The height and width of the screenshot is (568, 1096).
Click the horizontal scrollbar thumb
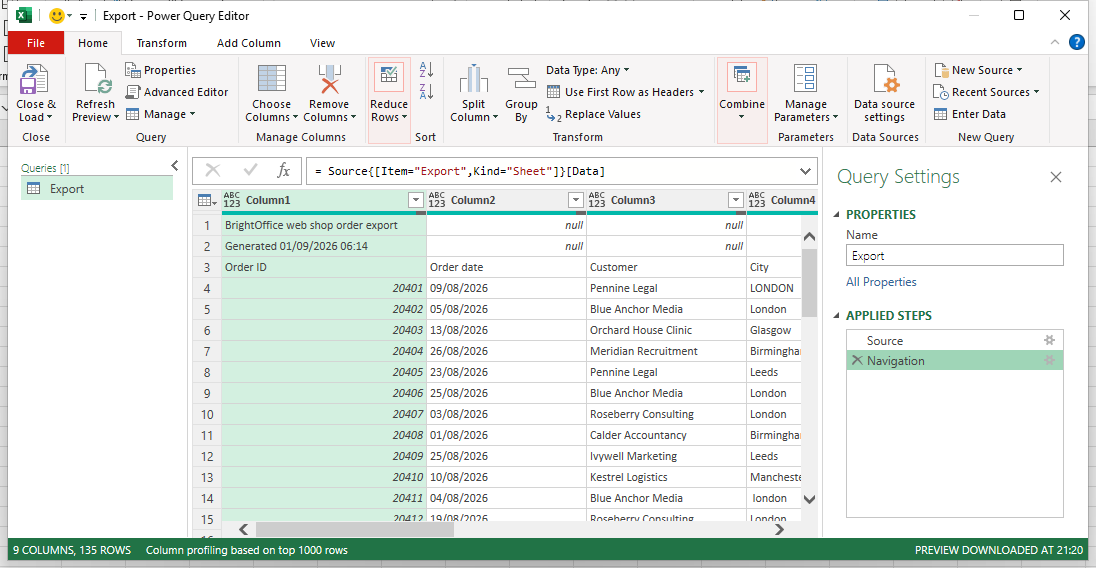point(354,530)
